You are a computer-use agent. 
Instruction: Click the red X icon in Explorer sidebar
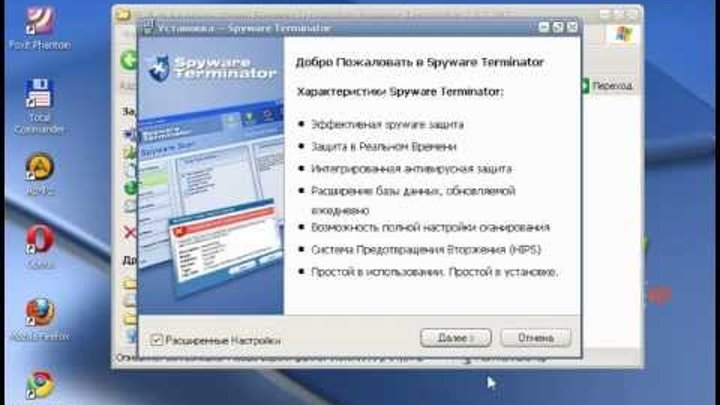point(130,232)
